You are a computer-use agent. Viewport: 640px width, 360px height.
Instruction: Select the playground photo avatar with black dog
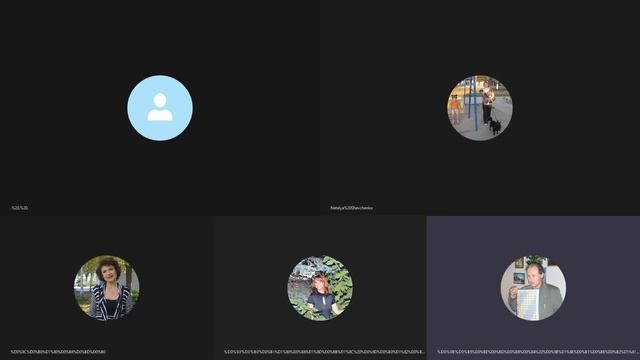(480, 108)
